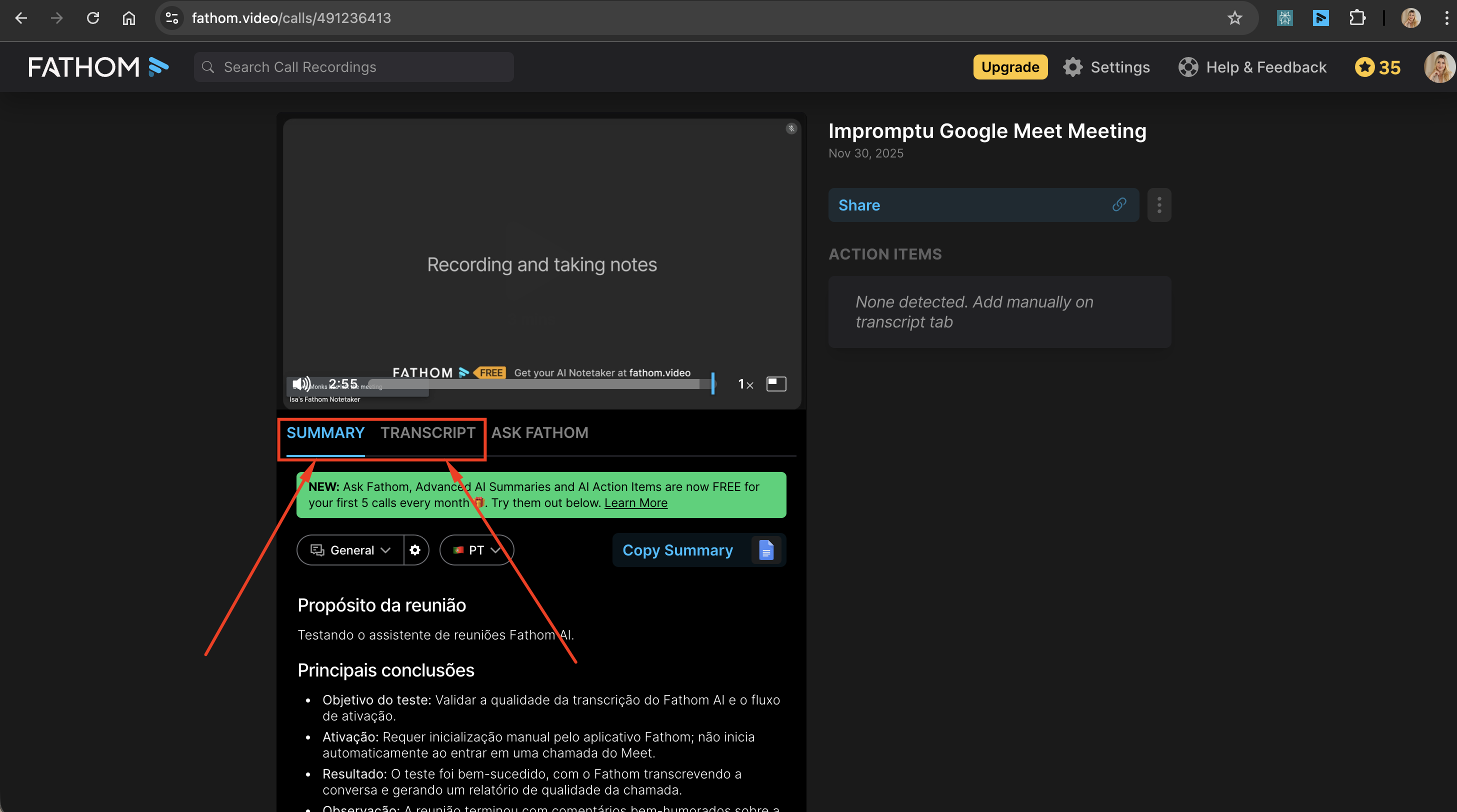Open the PT language dropdown
This screenshot has width=1457, height=812.
click(x=476, y=549)
